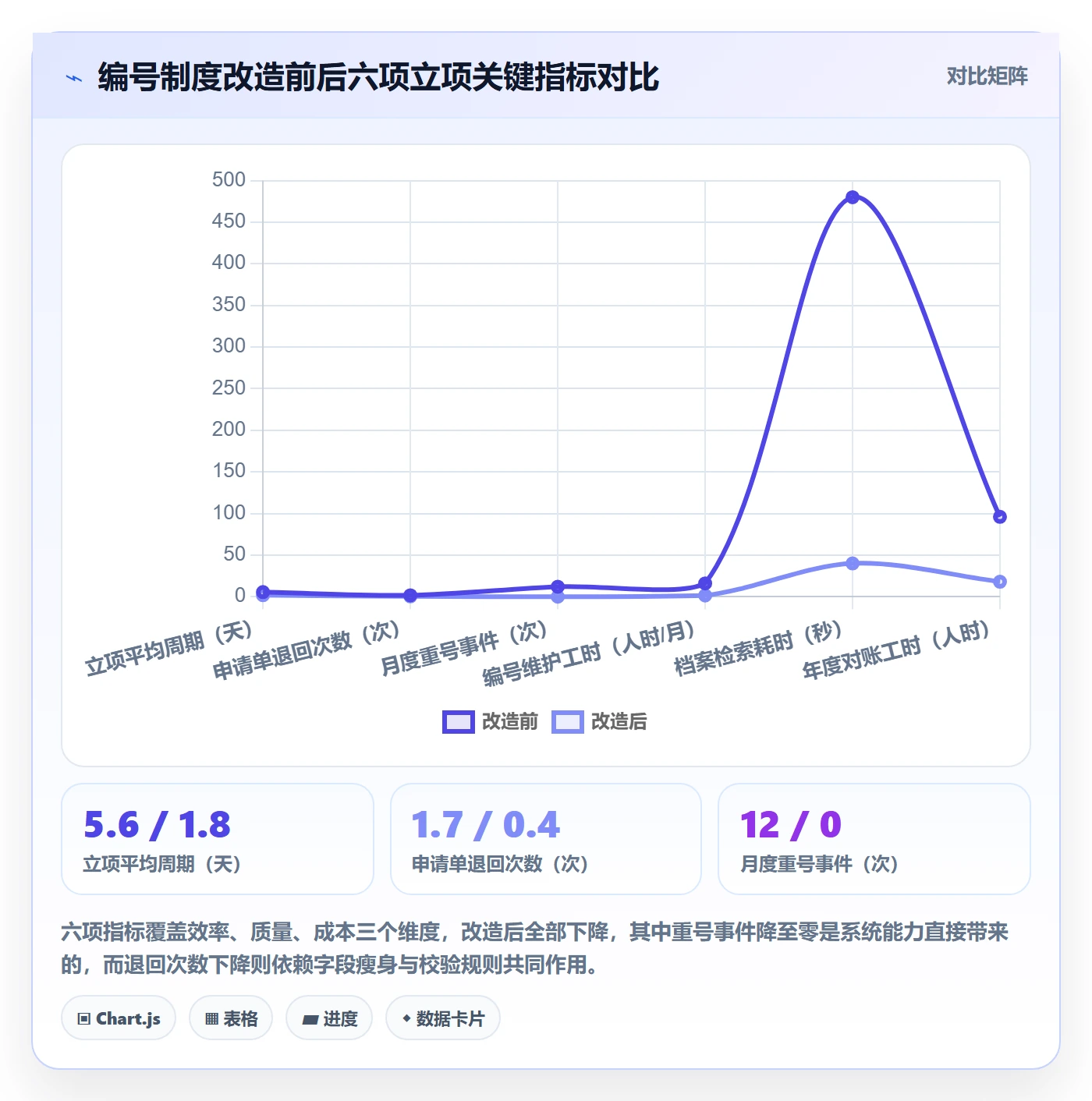
Task: Click the 改造前 point at 编号维护工时
Action: pyautogui.click(x=705, y=583)
